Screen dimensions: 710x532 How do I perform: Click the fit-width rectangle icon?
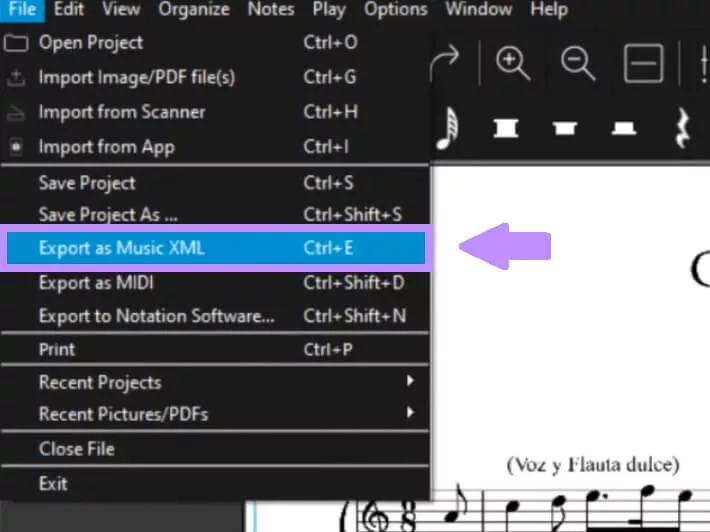point(643,63)
